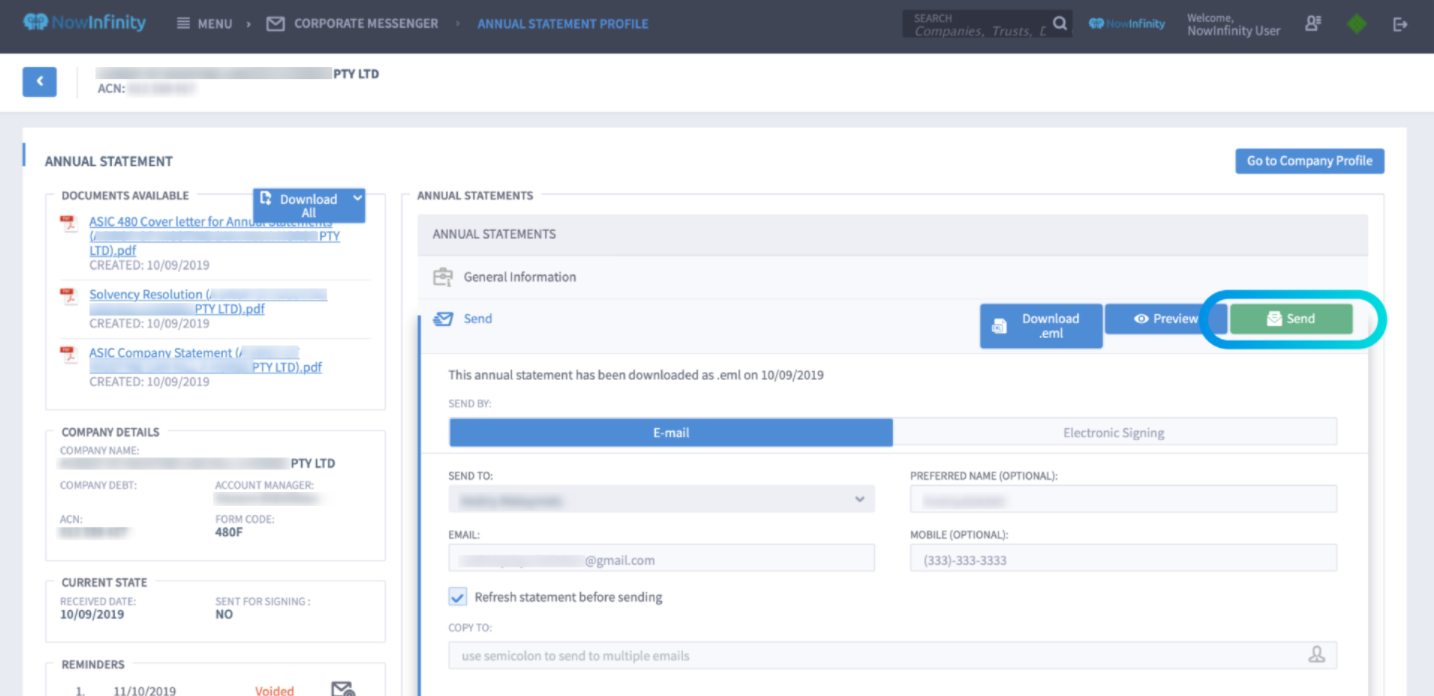Click the search magnifier icon
1434x696 pixels.
click(1059, 22)
